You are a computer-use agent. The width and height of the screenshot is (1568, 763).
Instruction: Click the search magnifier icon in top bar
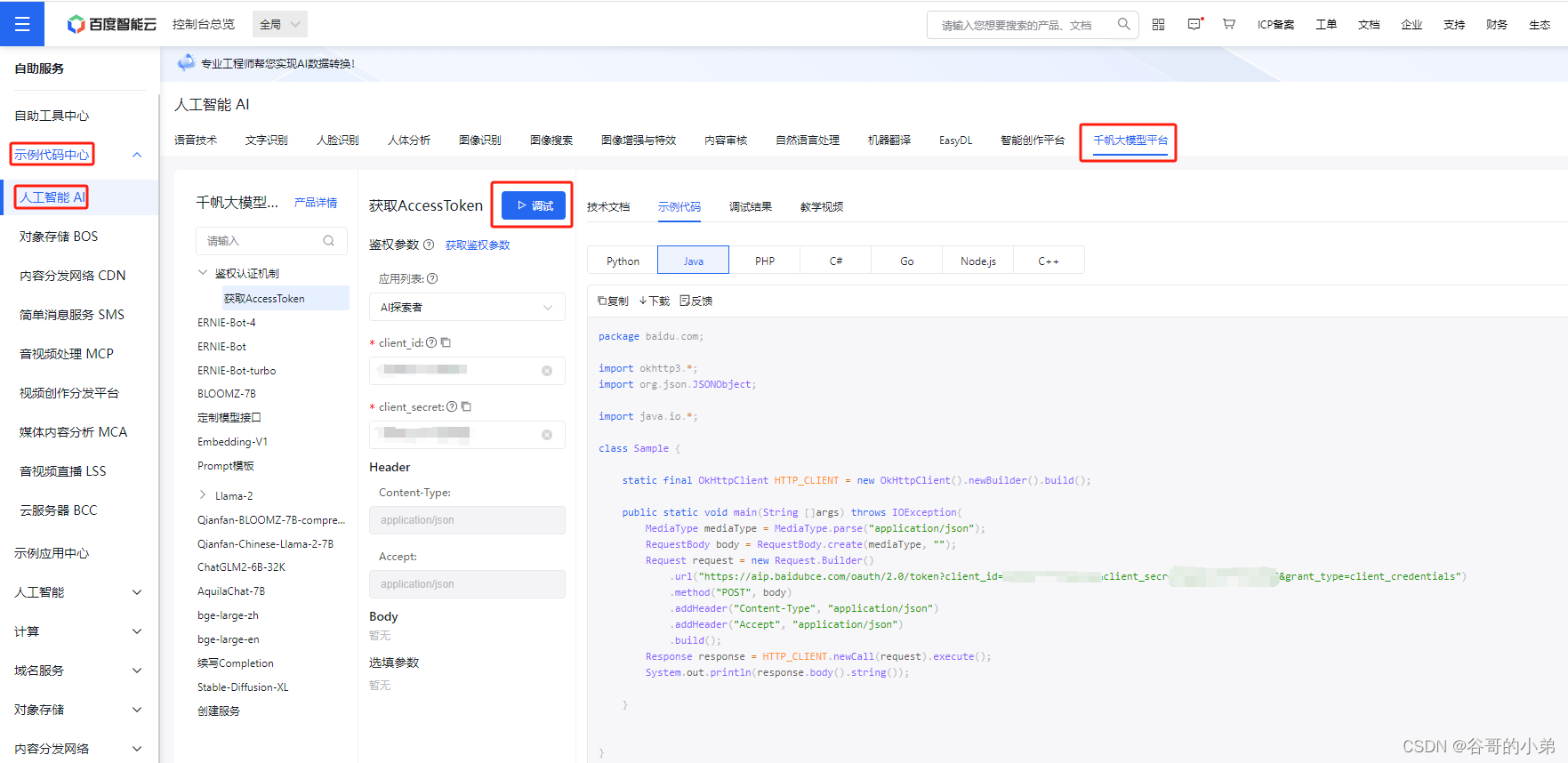click(x=1123, y=24)
